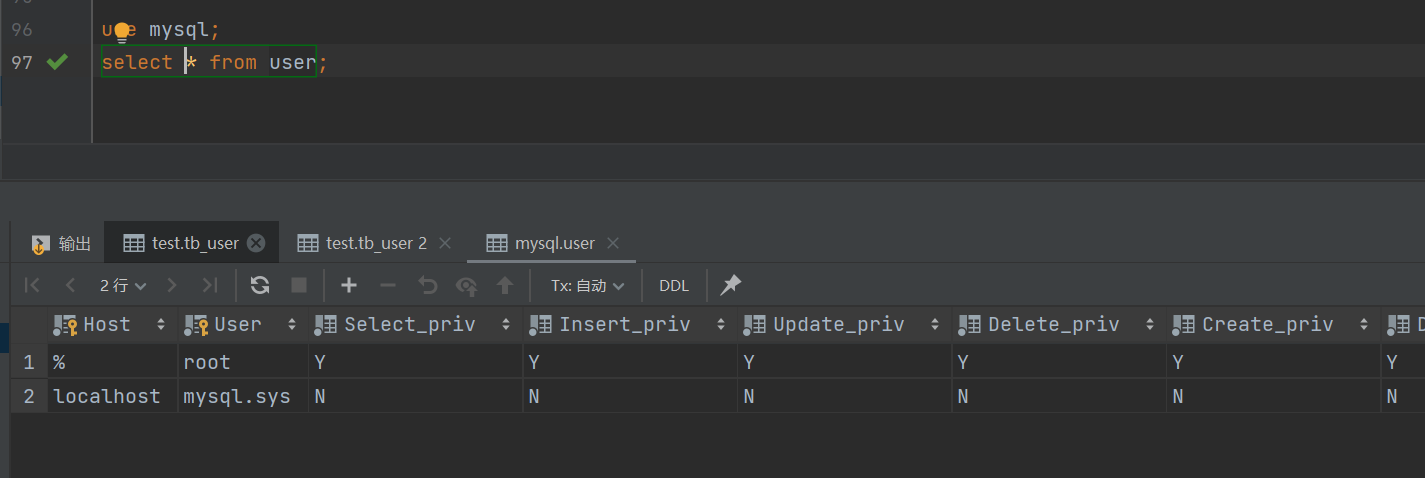Click sort arrows on Host column
Viewport: 1425px width, 478px height.
(161, 324)
